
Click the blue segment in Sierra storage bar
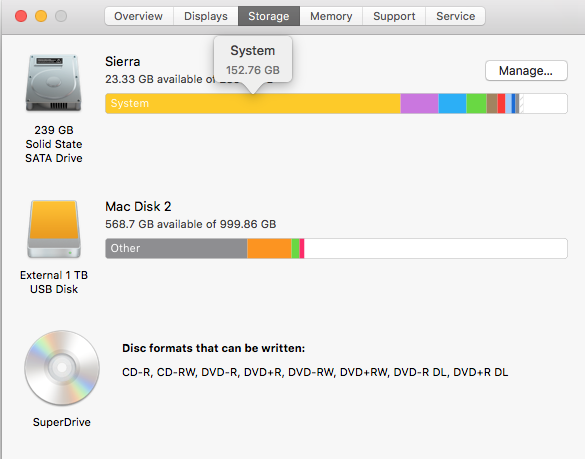coord(452,103)
